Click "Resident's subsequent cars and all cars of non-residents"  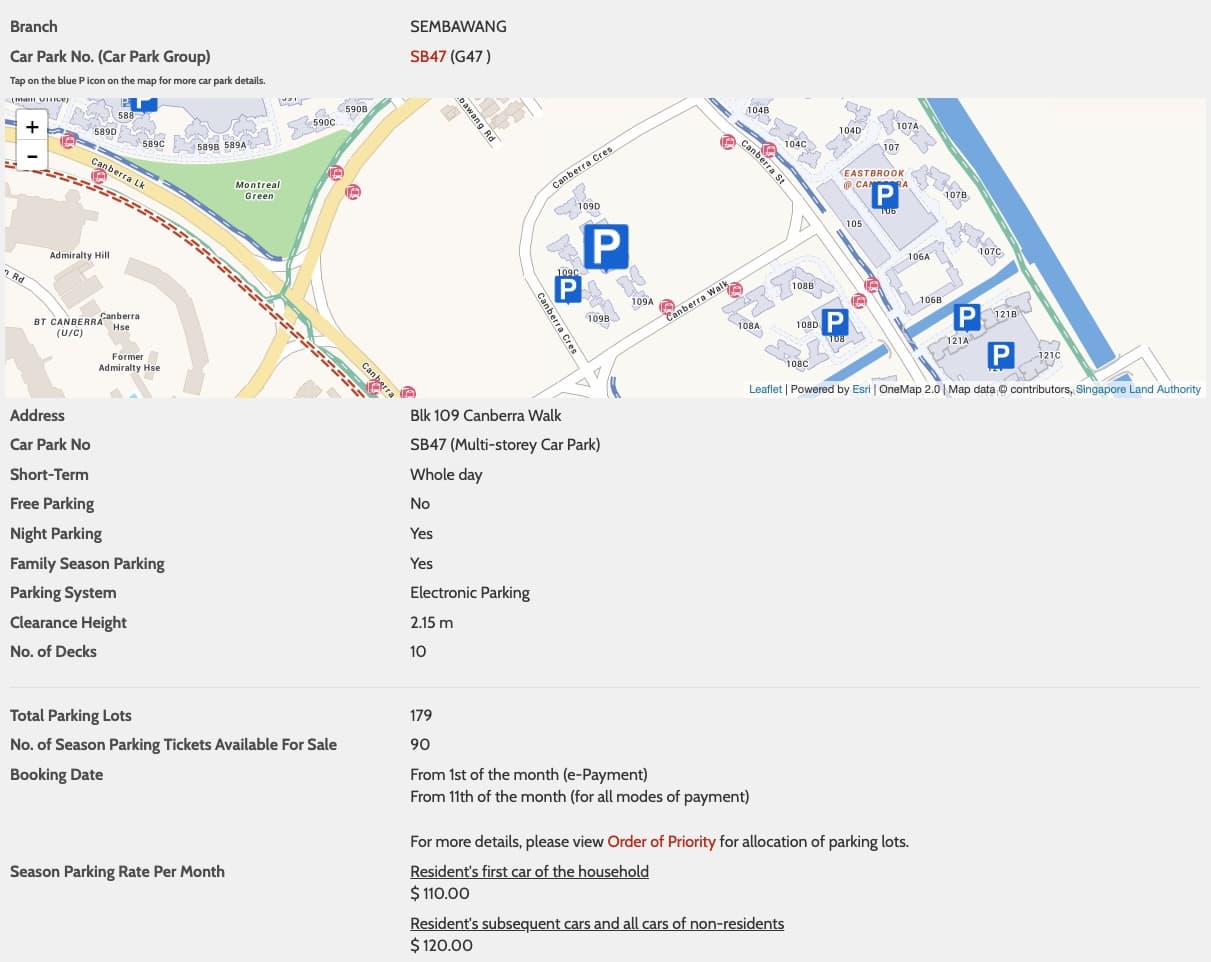[x=597, y=923]
